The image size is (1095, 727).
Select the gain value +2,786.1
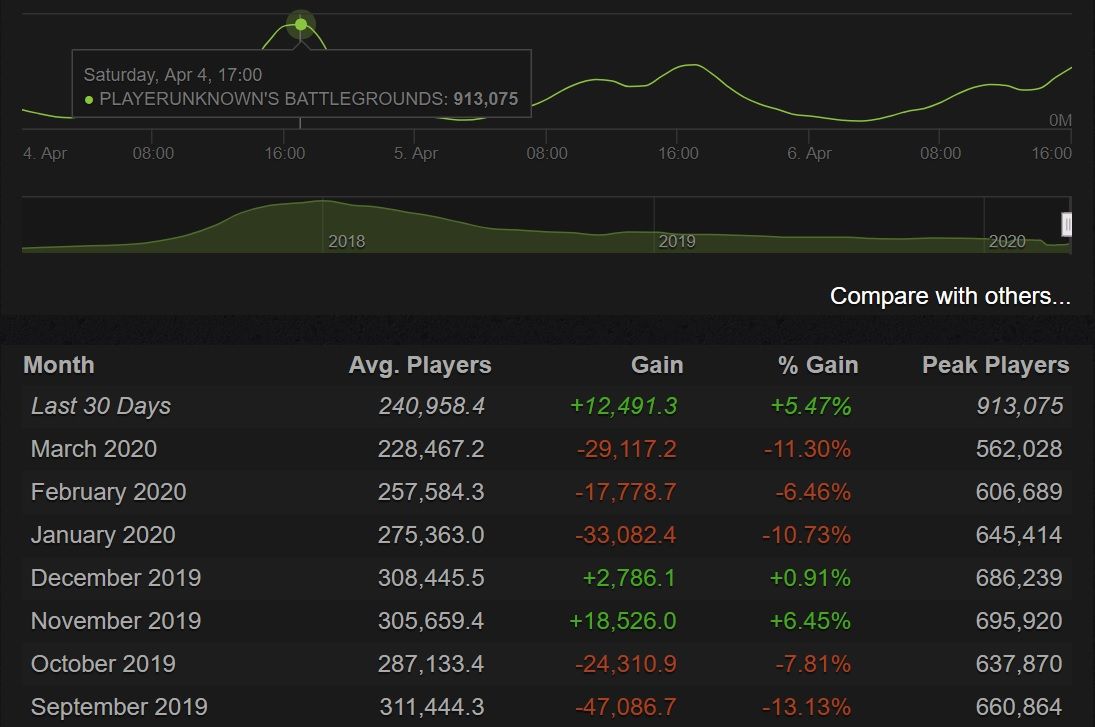(629, 578)
